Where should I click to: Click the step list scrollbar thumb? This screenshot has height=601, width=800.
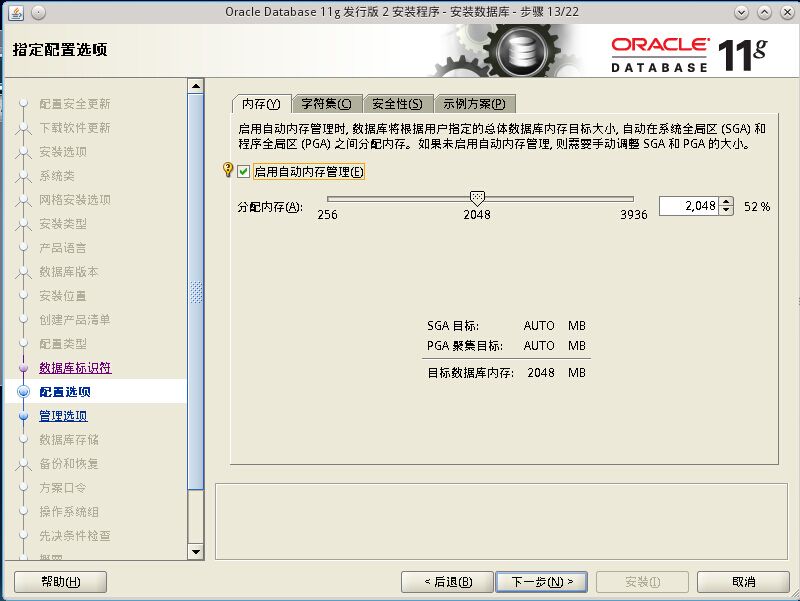[196, 292]
